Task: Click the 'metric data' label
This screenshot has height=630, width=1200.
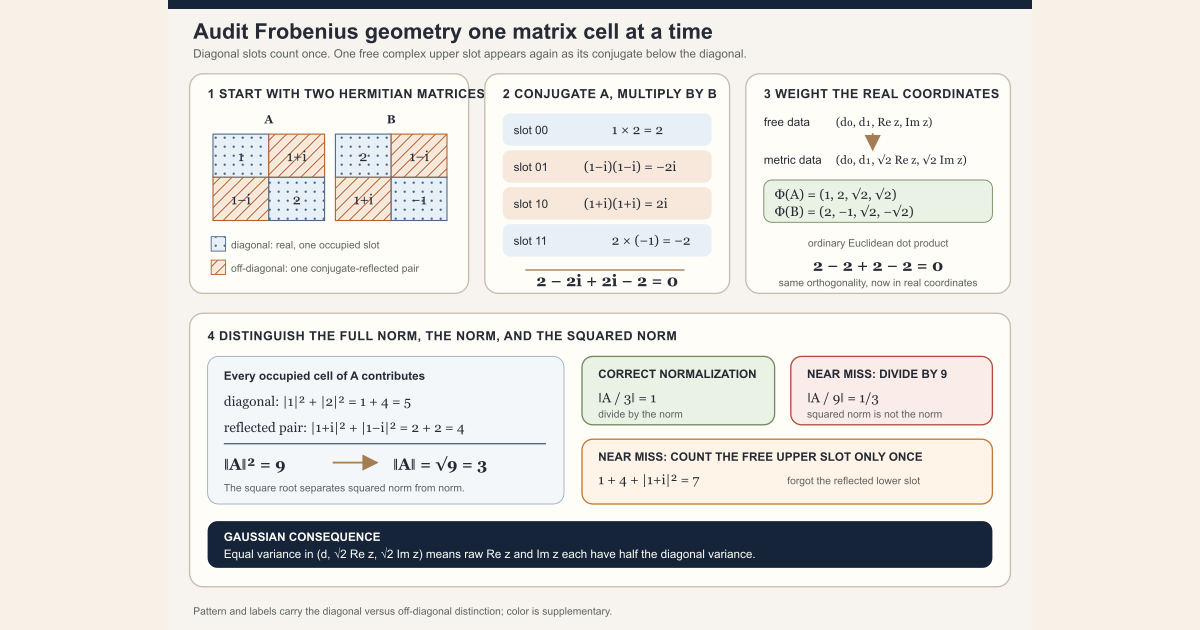Action: click(793, 160)
